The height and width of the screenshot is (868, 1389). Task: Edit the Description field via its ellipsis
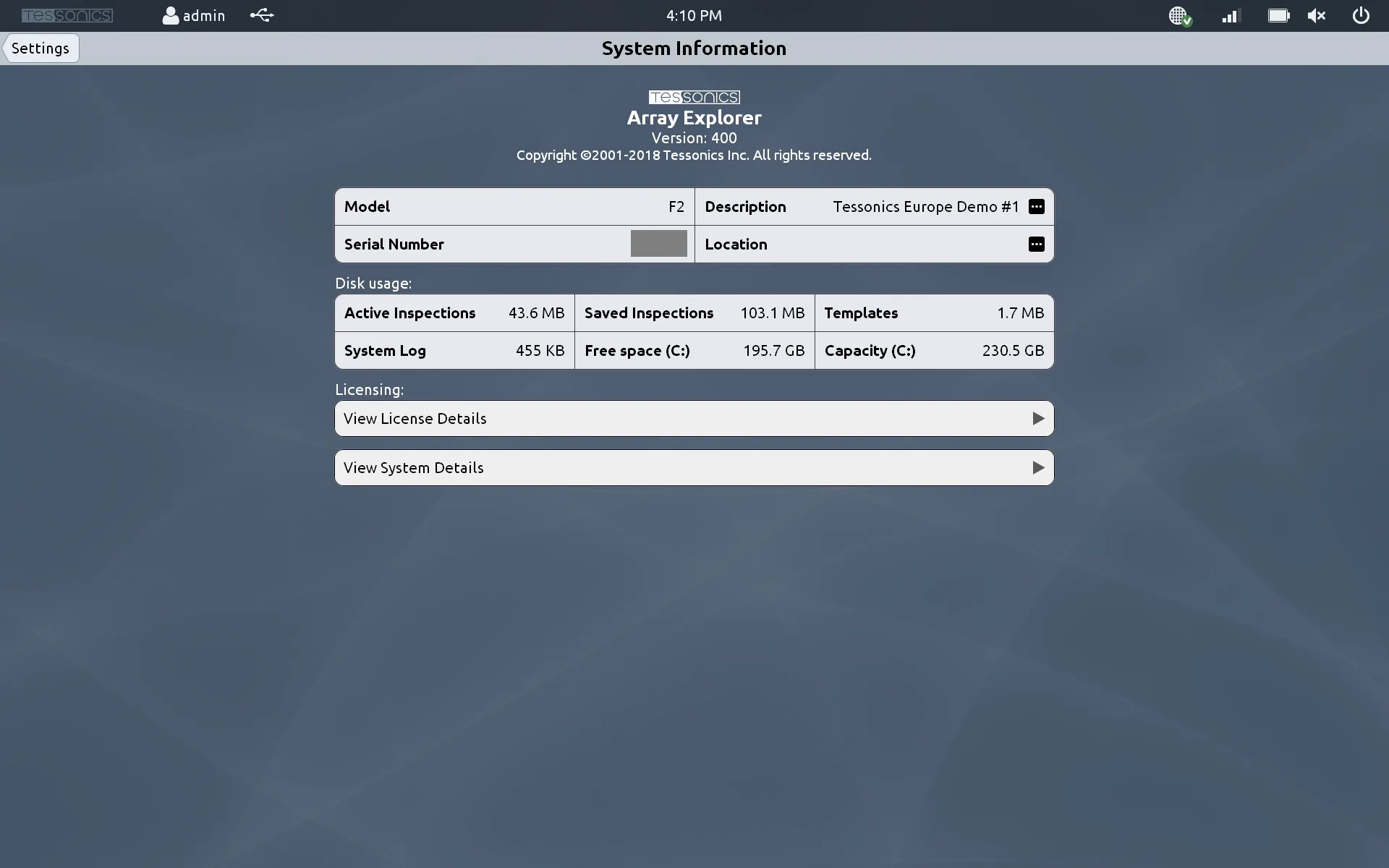(x=1037, y=206)
